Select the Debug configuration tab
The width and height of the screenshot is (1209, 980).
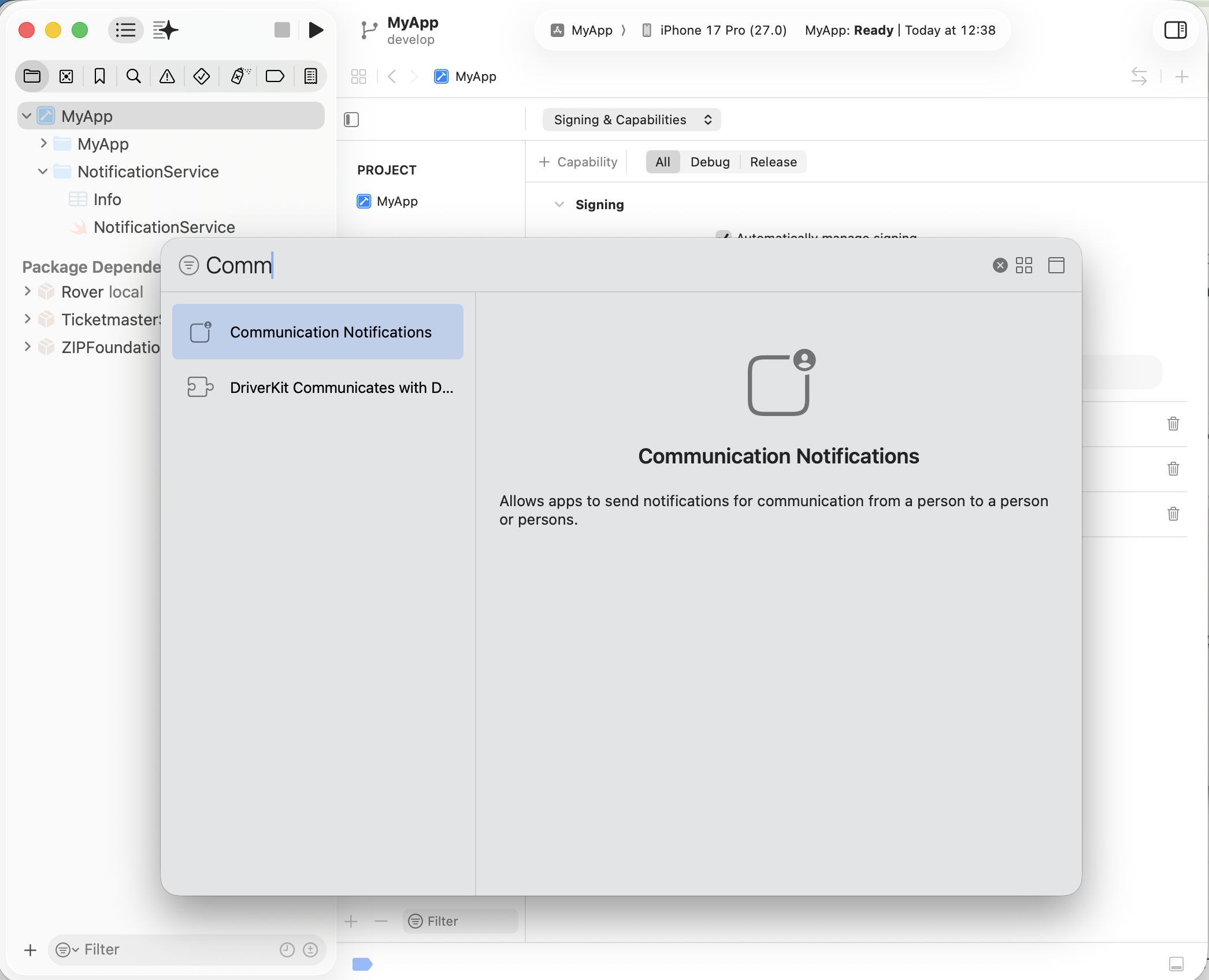[710, 162]
